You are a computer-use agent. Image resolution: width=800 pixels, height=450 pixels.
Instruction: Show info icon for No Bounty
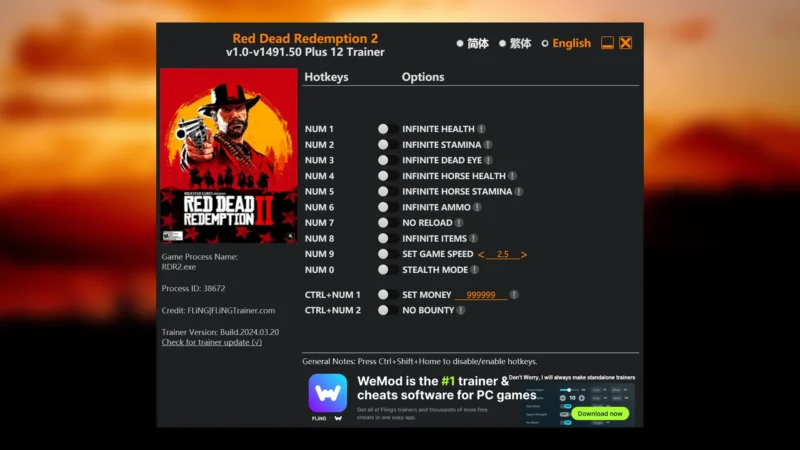(x=461, y=310)
